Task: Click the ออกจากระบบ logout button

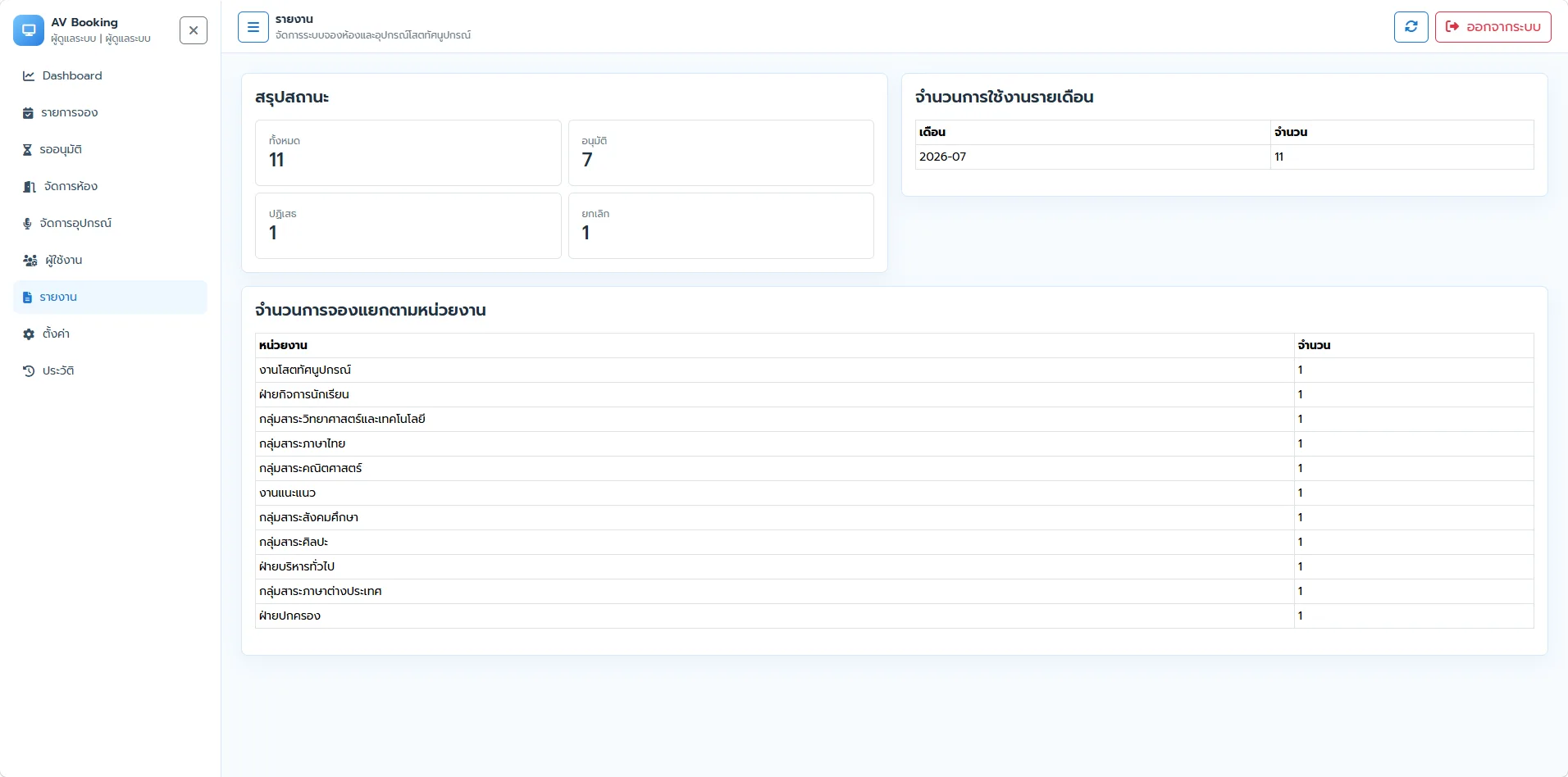Action: point(1493,27)
